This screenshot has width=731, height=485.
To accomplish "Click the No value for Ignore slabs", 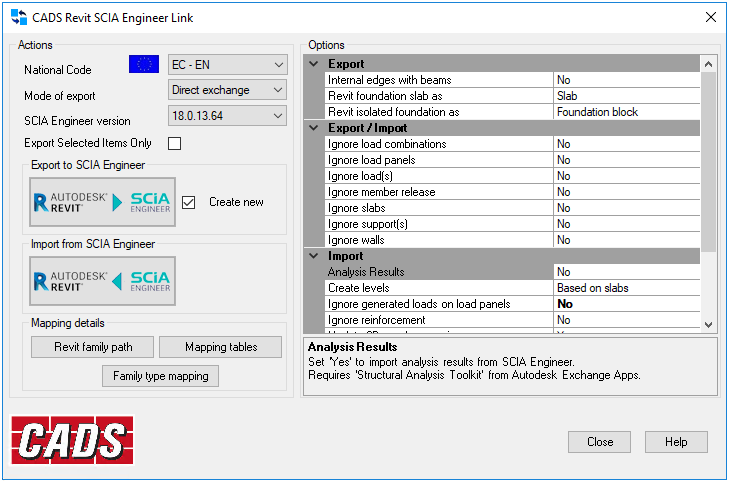I will (627, 208).
